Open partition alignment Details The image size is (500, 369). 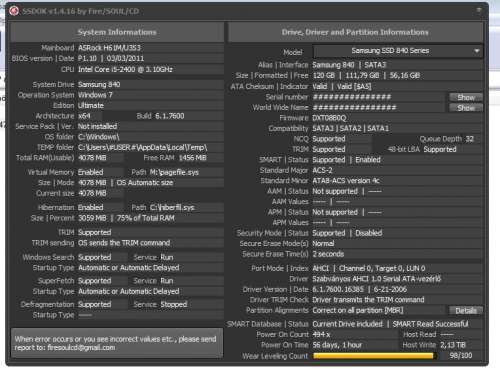click(x=466, y=310)
